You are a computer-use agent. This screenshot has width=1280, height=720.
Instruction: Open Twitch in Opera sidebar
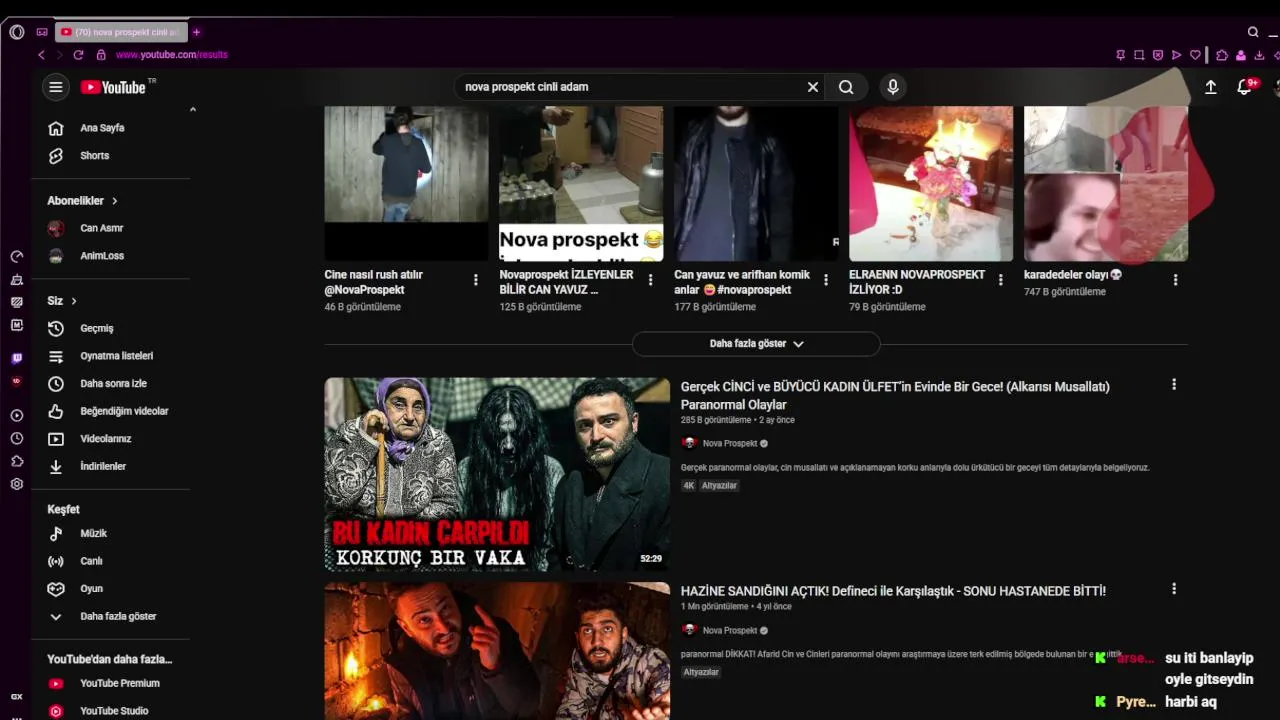point(16,358)
